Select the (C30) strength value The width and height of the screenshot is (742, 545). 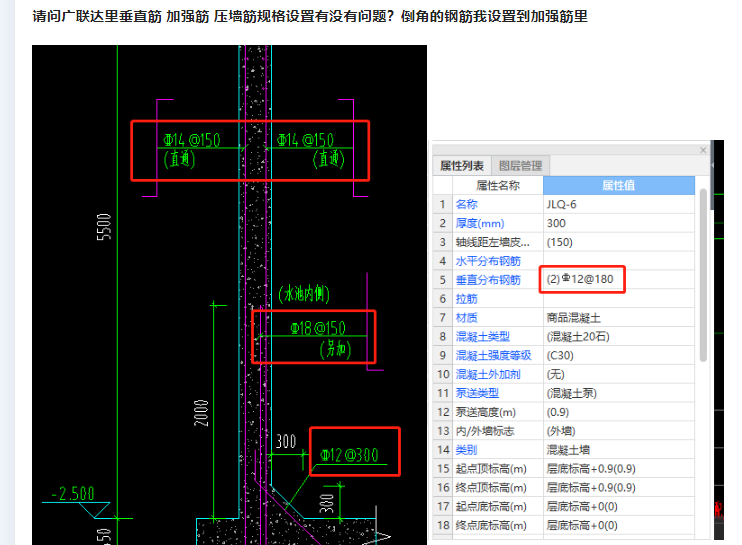tap(619, 355)
